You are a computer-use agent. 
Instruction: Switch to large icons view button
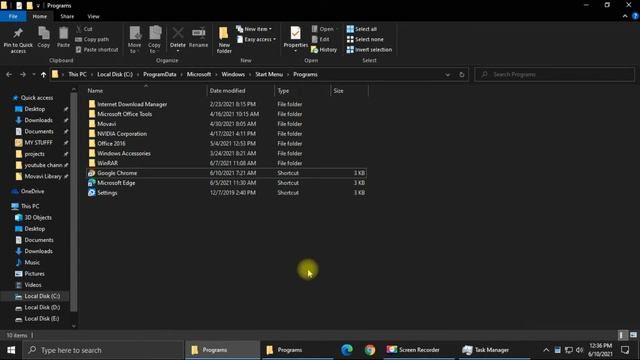(x=633, y=335)
